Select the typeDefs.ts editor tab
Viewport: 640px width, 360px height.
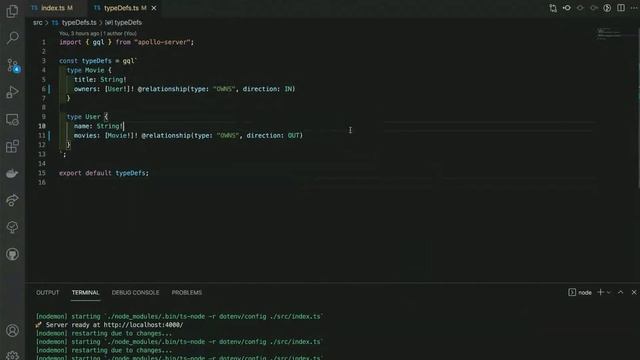121,8
